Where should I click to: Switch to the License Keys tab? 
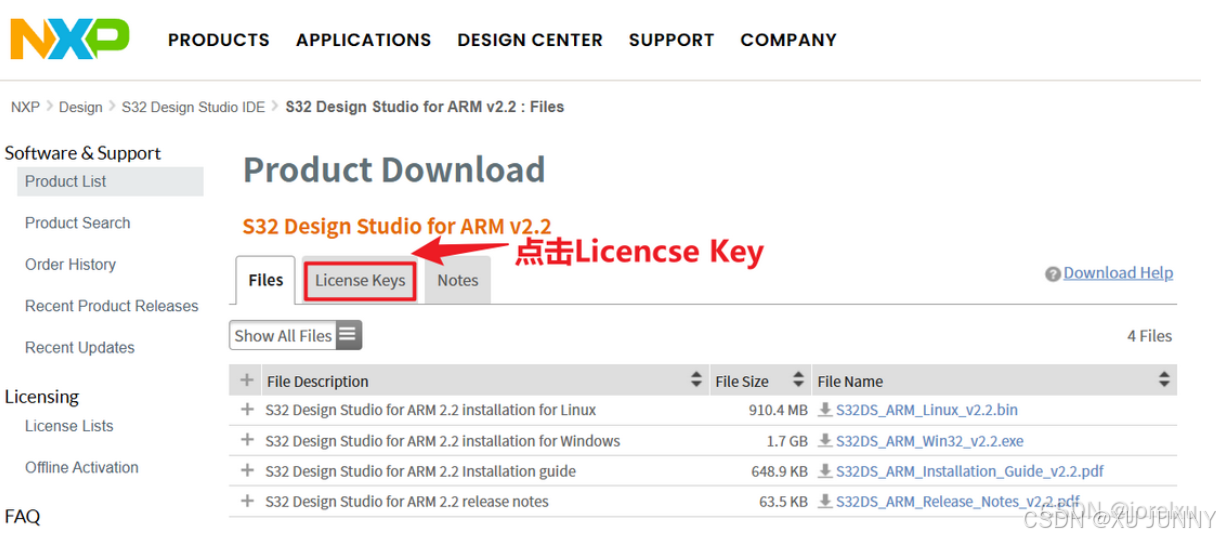[360, 281]
